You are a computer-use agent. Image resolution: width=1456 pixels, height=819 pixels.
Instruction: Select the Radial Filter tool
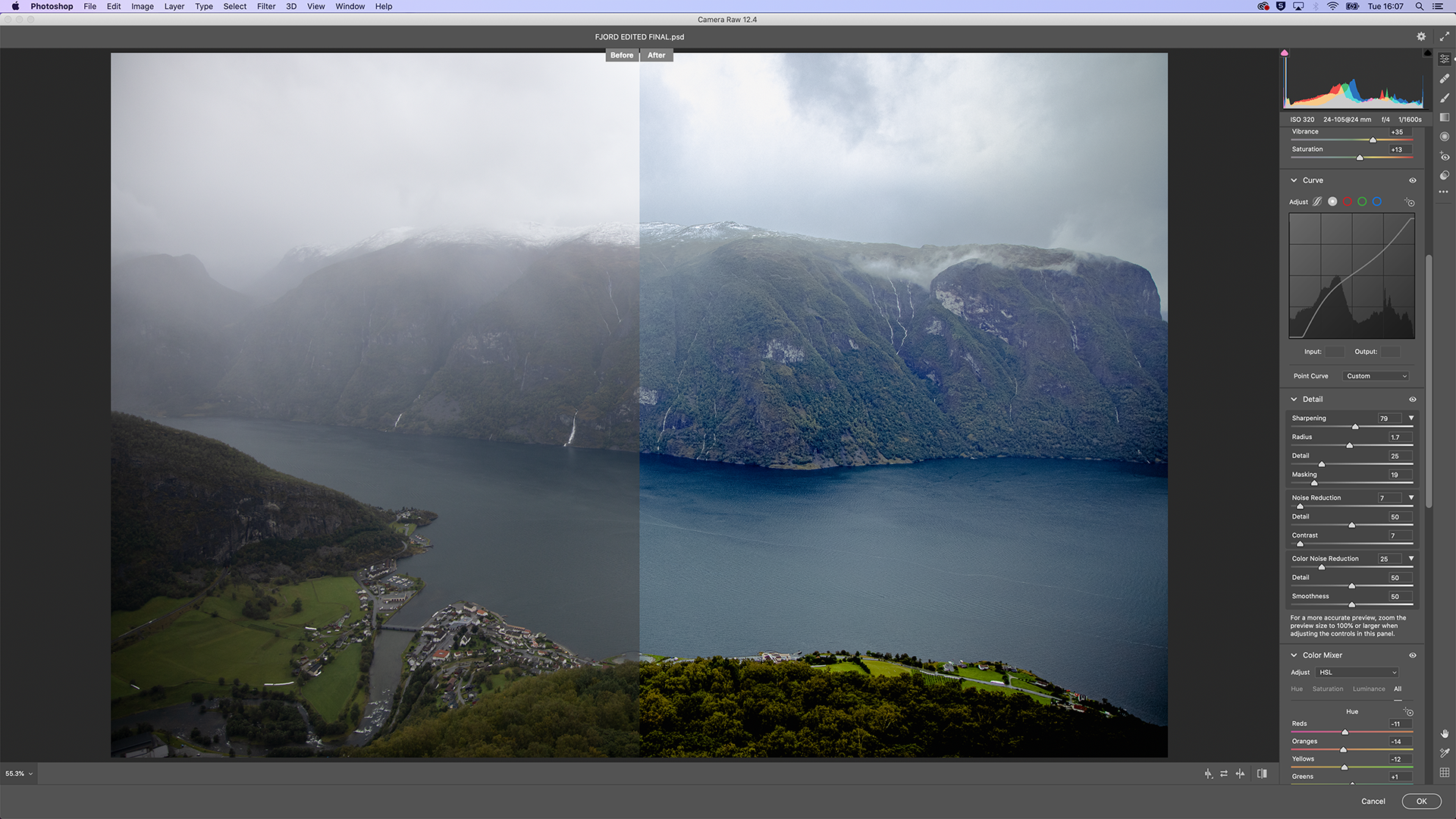1445,136
